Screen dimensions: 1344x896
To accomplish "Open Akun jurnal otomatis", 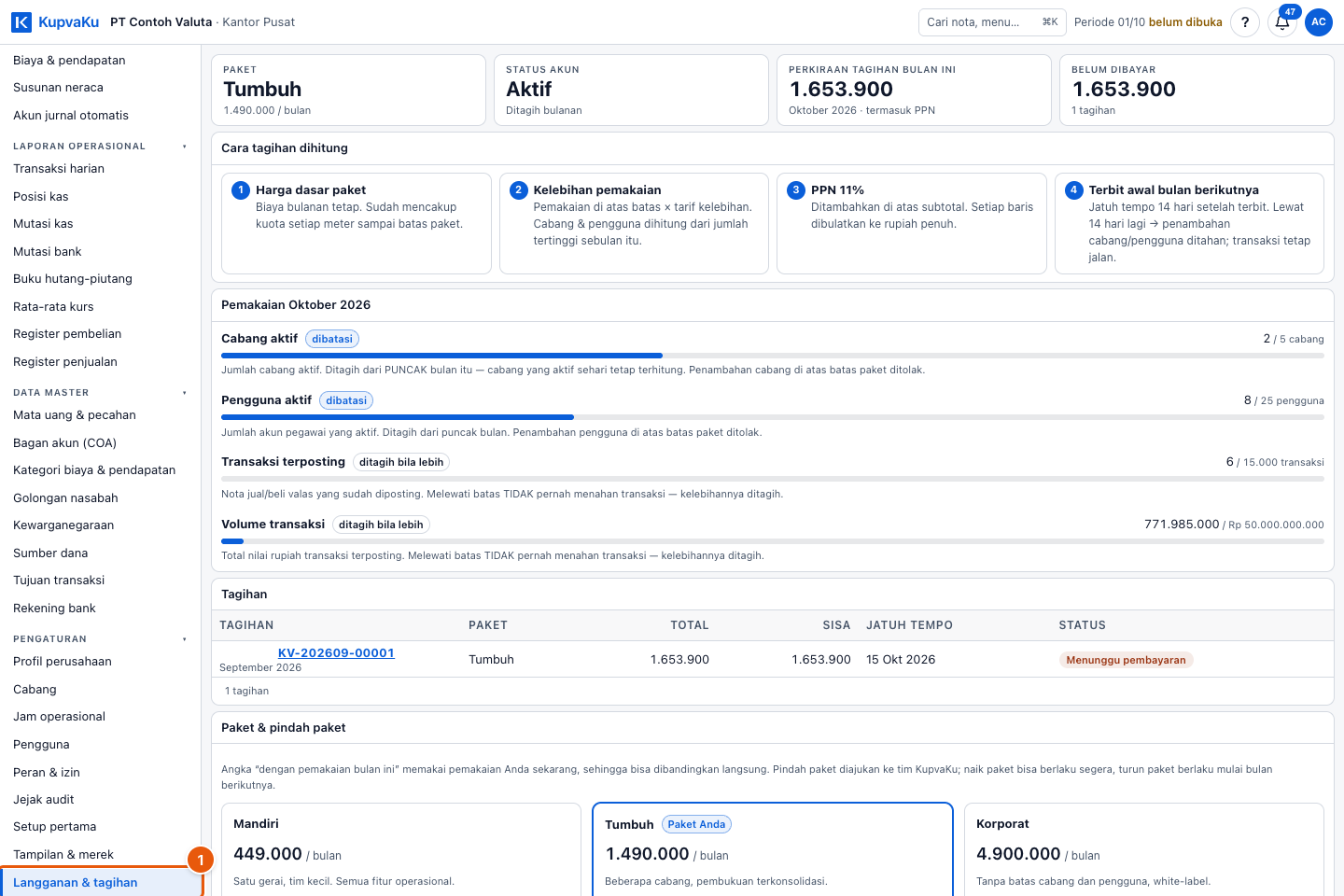I will point(100,116).
